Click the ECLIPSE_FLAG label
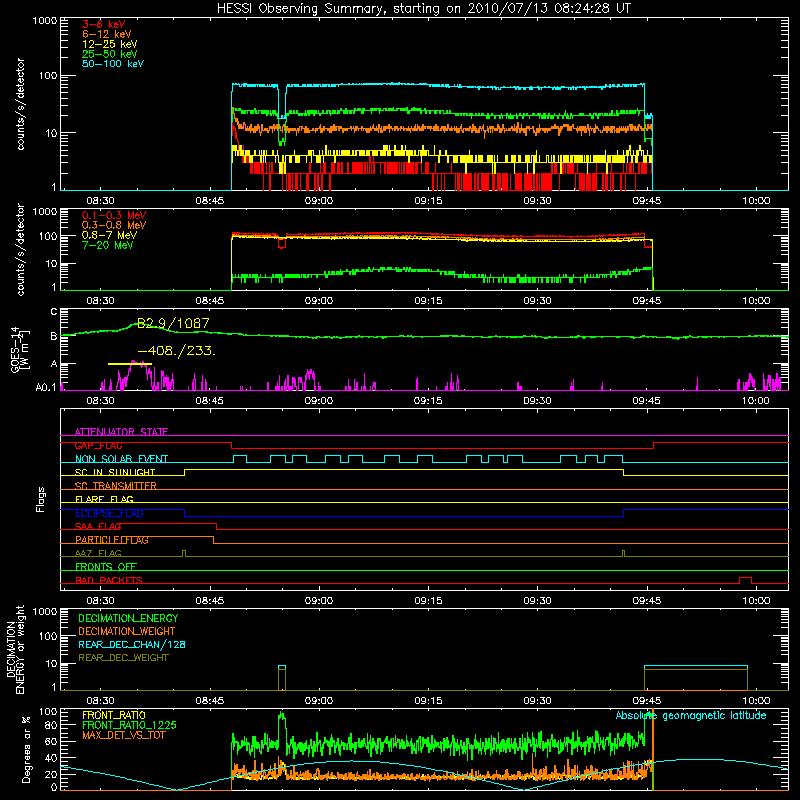Screen dimensions: 800x800 click(109, 513)
